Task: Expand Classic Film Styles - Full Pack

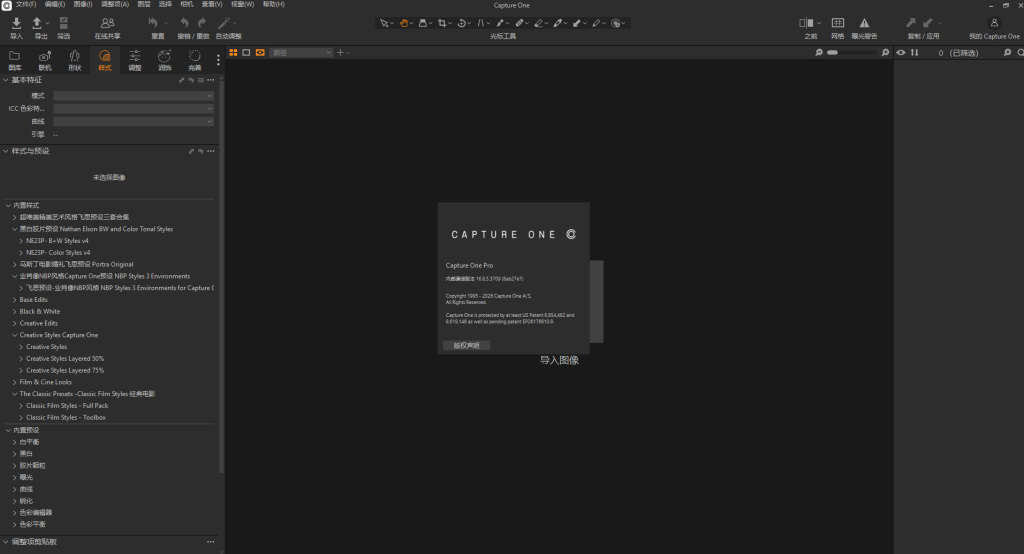Action: click(x=21, y=406)
